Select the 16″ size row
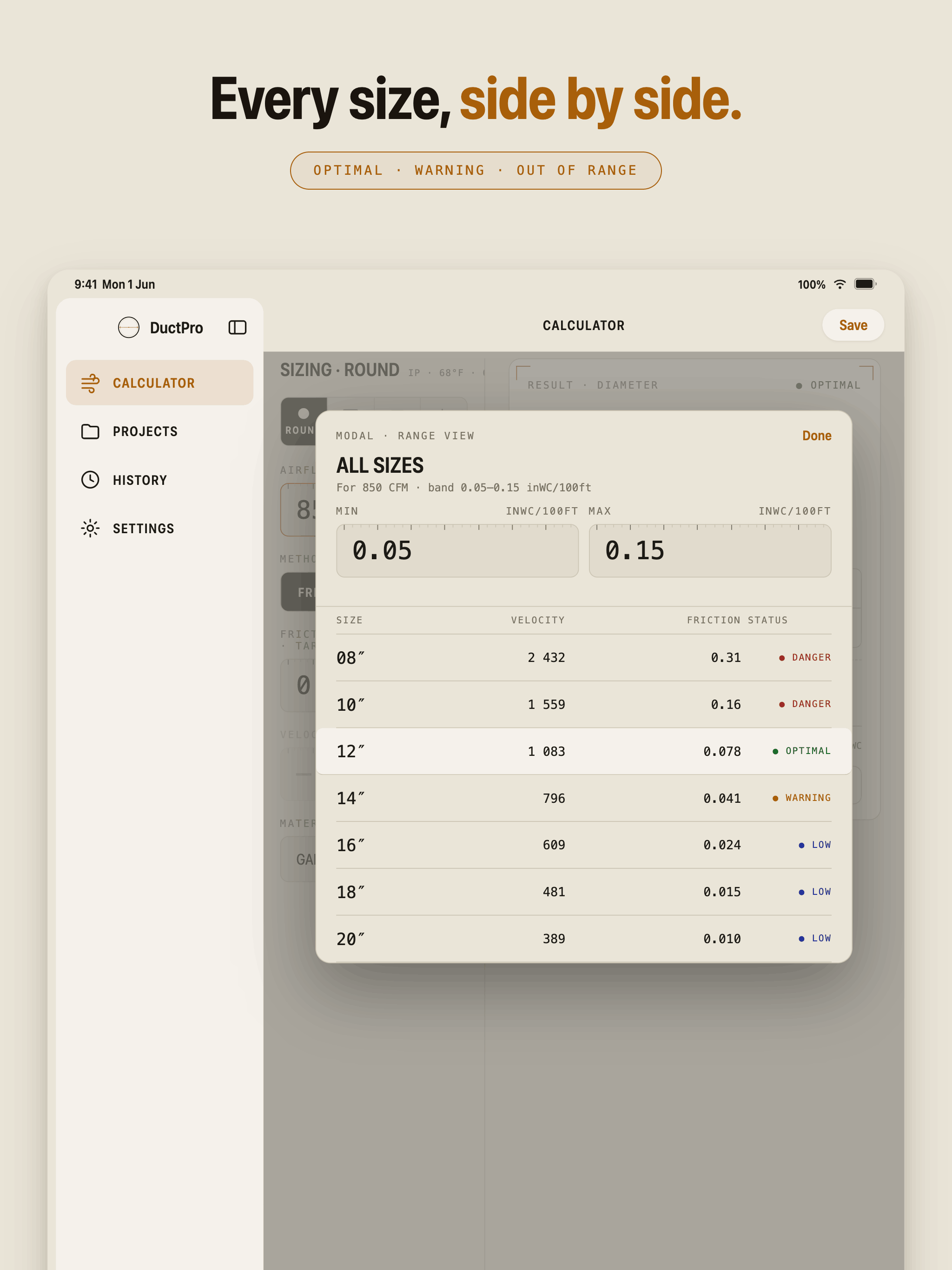Image resolution: width=952 pixels, height=1270 pixels. pos(583,845)
